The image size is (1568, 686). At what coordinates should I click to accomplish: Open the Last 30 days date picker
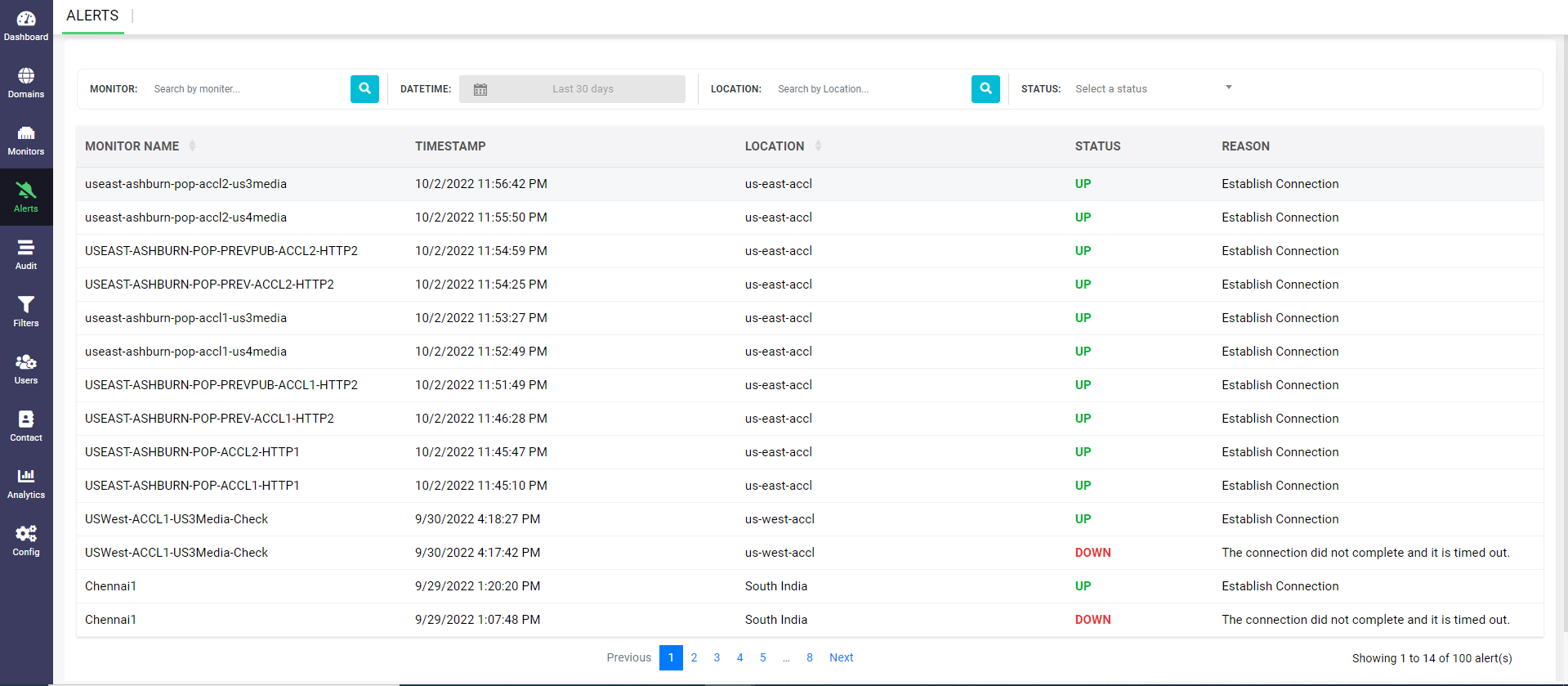pyautogui.click(x=572, y=89)
